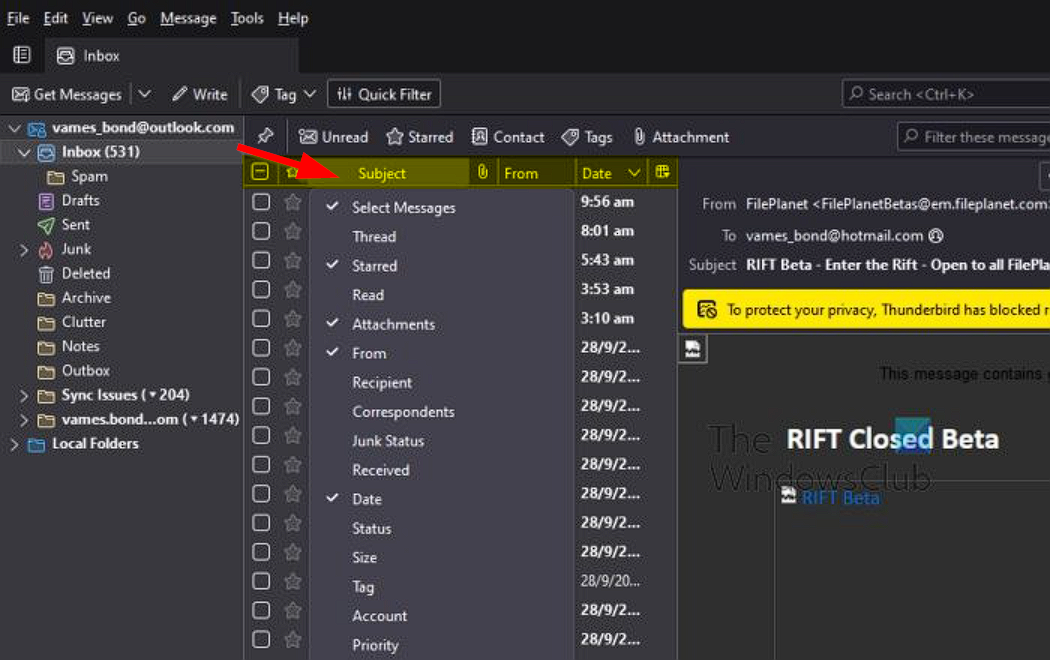Open the RIFT Beta link
This screenshot has width=1050, height=660.
click(x=840, y=498)
